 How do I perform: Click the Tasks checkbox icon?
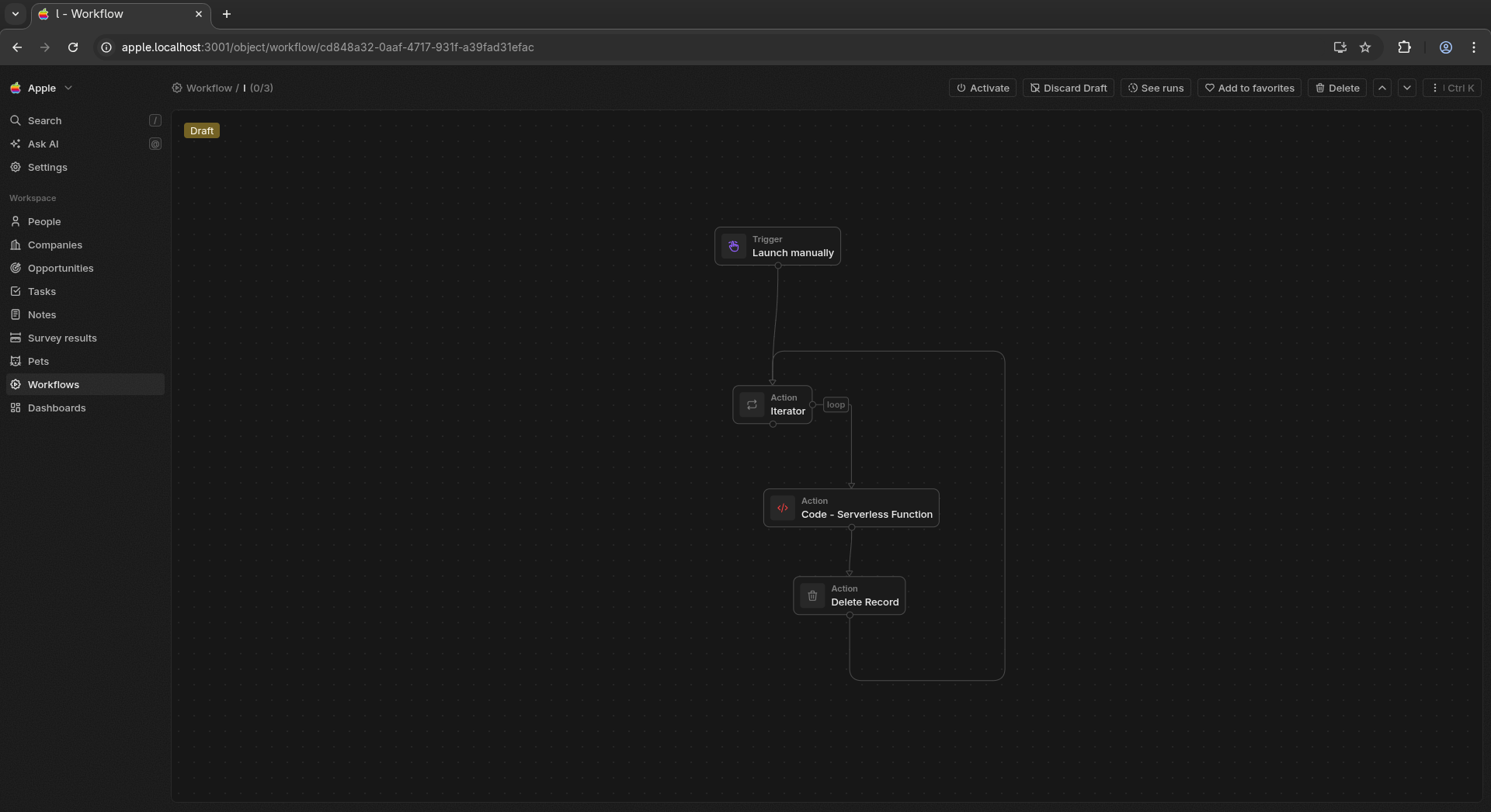[16, 291]
